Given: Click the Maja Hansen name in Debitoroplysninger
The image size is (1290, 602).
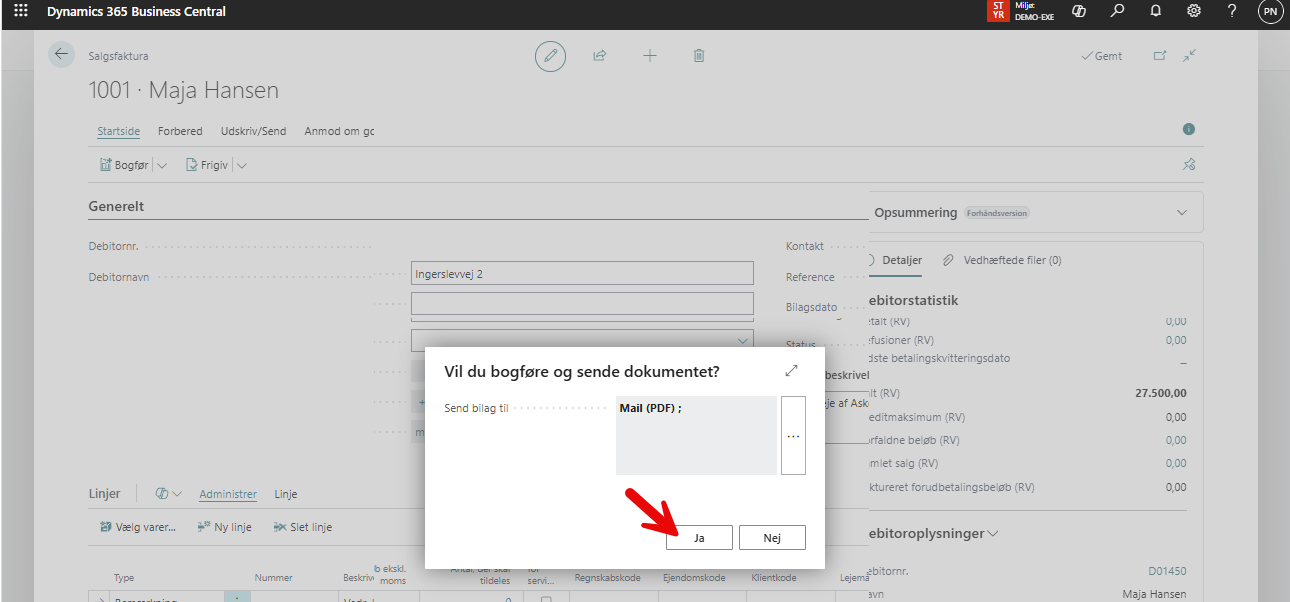Looking at the screenshot, I should coord(1154,594).
